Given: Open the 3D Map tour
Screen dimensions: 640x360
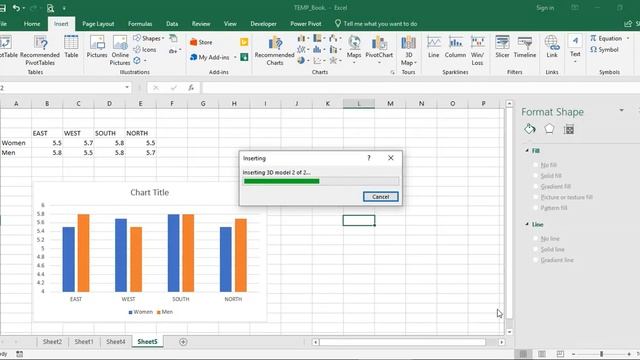Looking at the screenshot, I should click(408, 50).
